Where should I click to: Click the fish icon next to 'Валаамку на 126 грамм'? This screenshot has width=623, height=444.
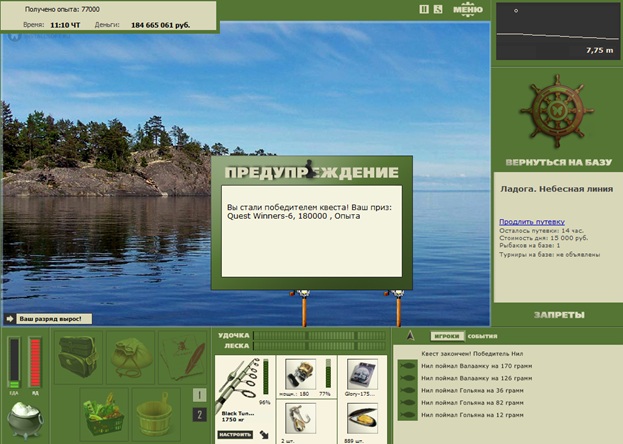click(407, 378)
